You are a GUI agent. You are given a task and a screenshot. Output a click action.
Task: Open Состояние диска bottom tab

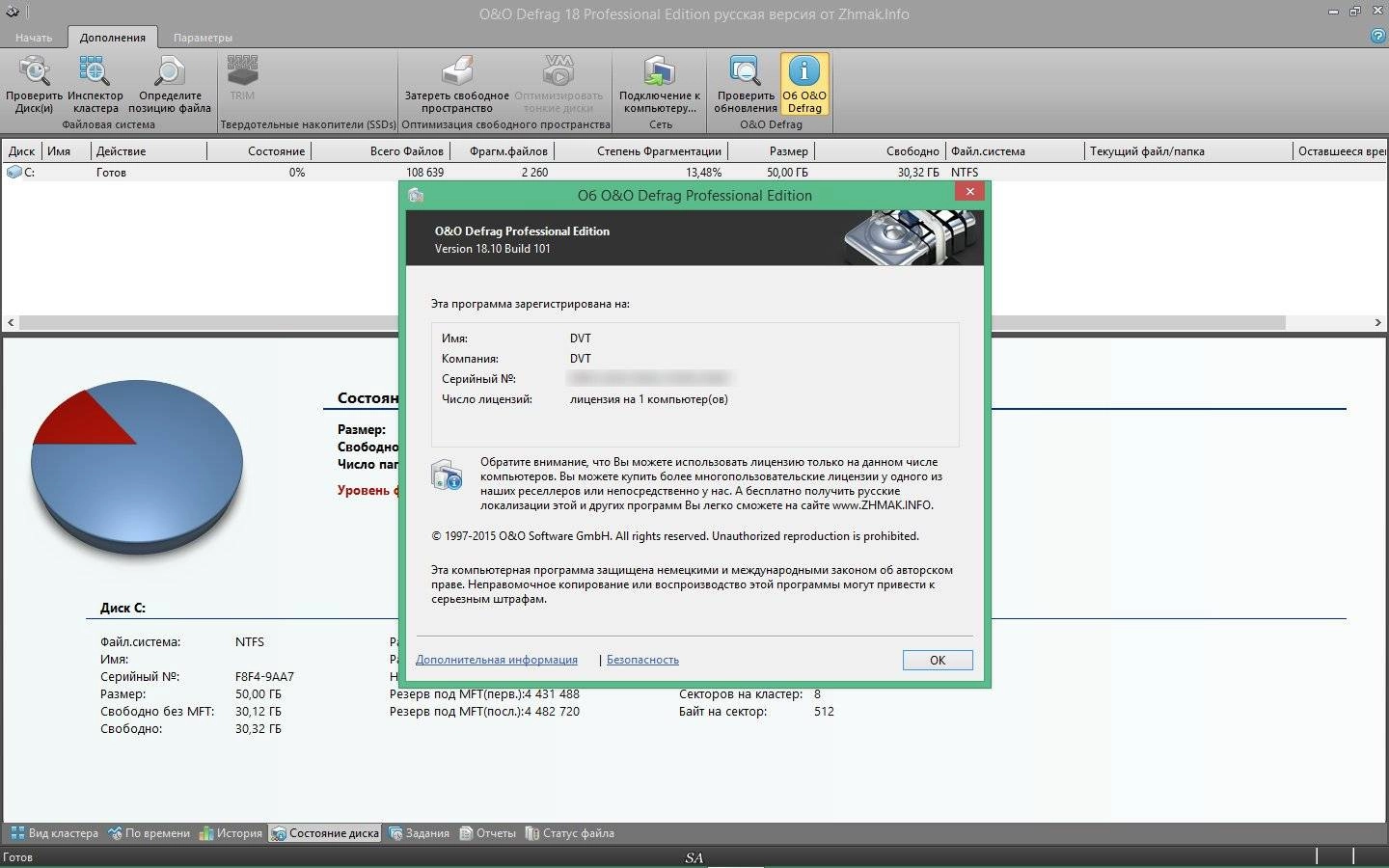(x=325, y=833)
